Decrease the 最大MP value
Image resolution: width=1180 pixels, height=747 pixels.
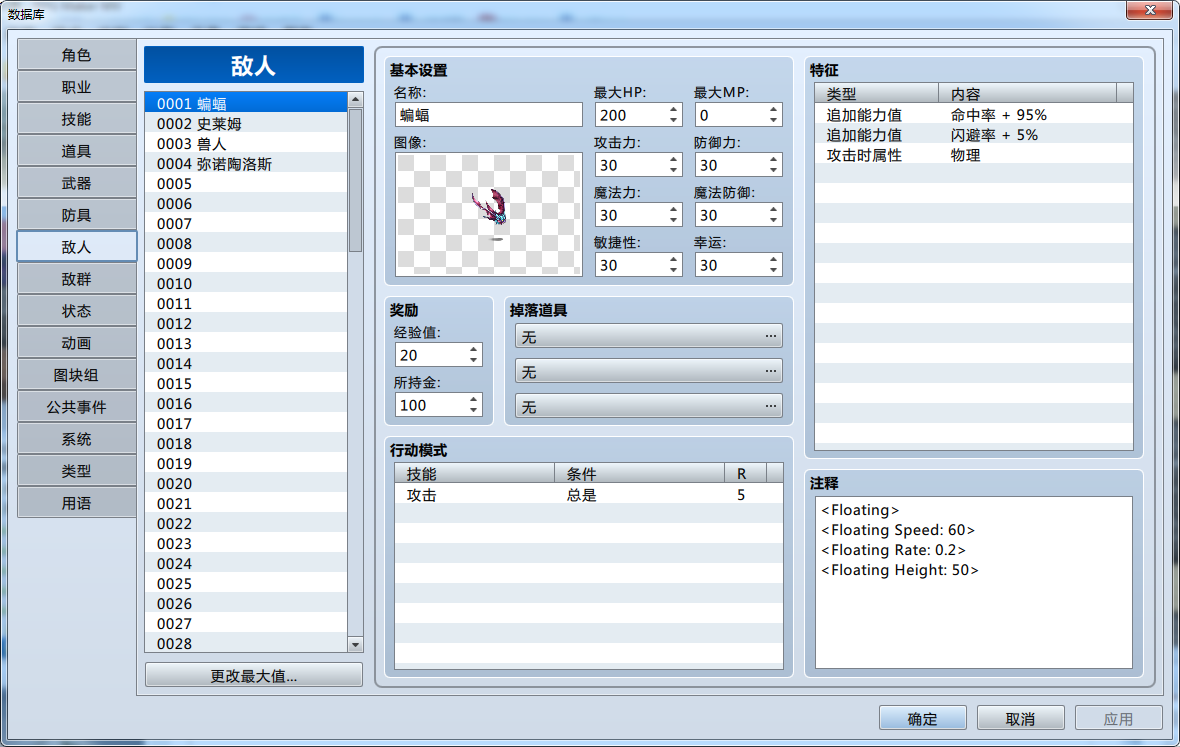(x=774, y=120)
